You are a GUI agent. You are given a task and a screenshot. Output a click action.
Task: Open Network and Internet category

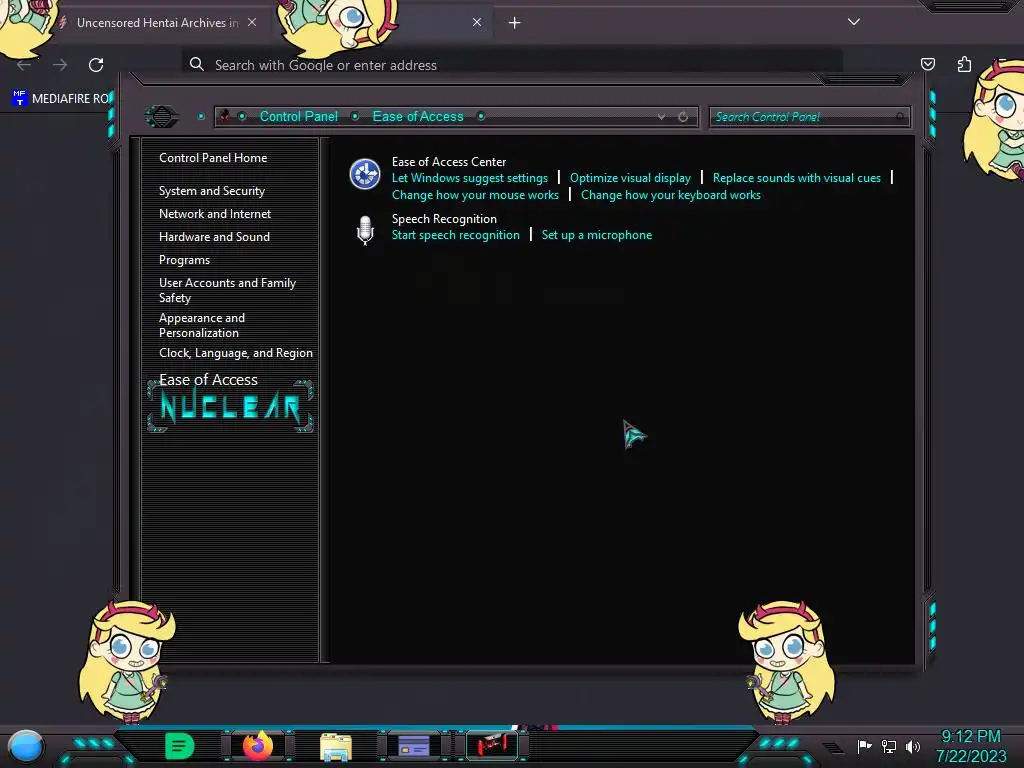click(x=215, y=214)
